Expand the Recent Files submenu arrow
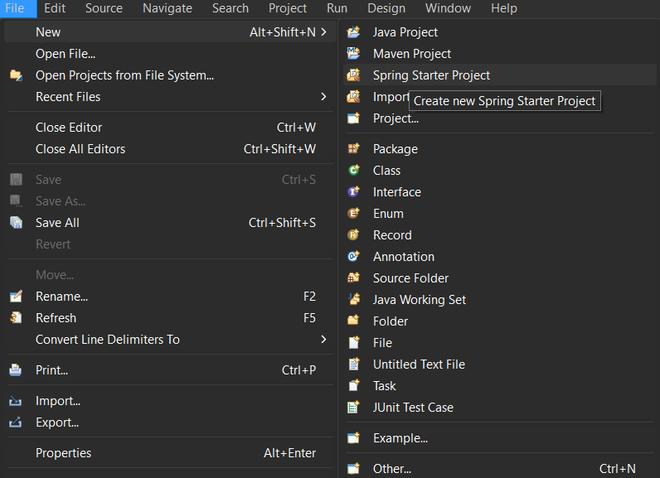 click(323, 97)
